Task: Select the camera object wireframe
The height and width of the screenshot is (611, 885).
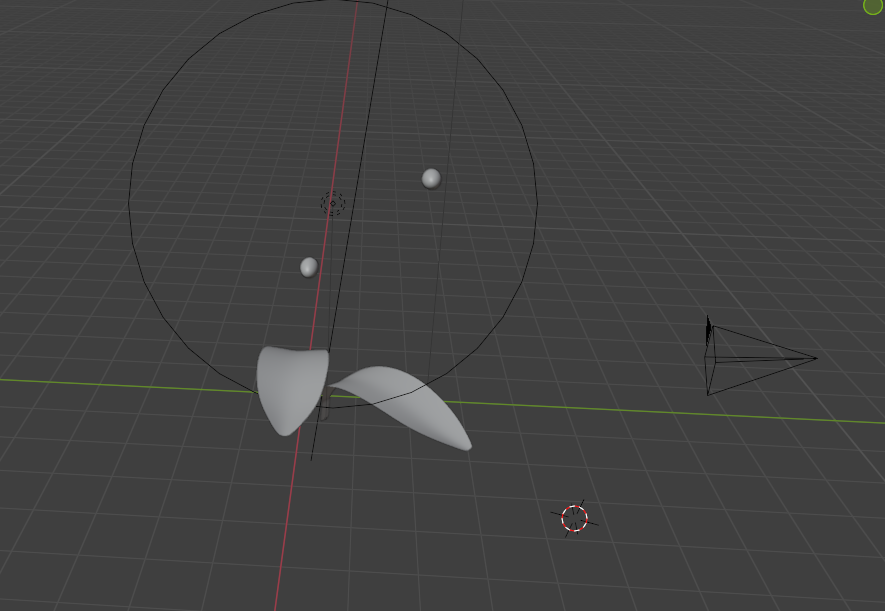Action: (x=759, y=359)
